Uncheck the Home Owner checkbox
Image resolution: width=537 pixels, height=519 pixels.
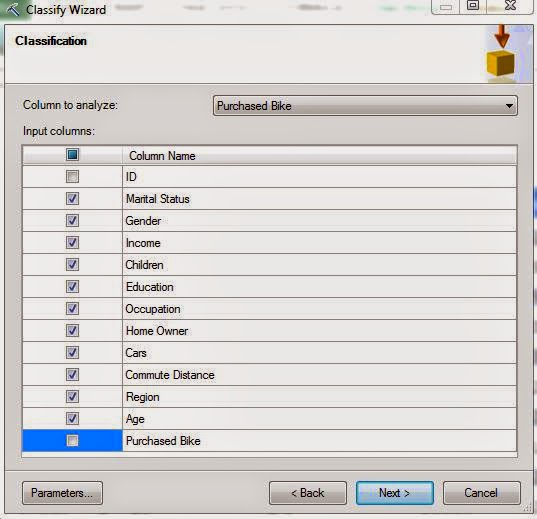[72, 331]
